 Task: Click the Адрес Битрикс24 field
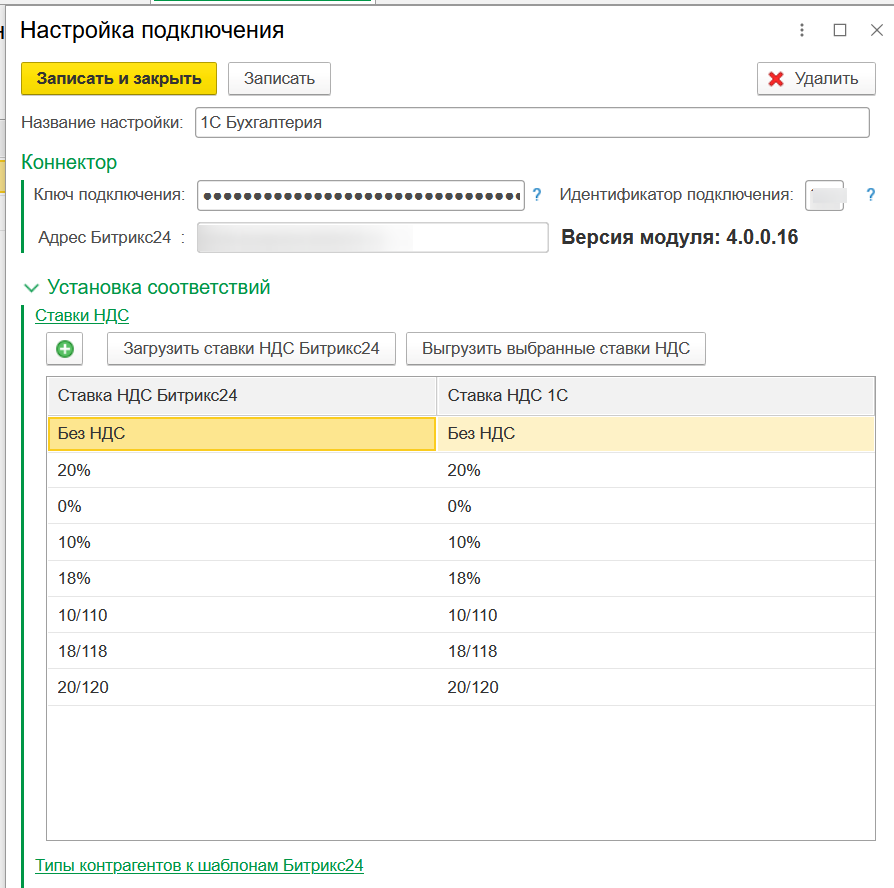click(x=372, y=238)
